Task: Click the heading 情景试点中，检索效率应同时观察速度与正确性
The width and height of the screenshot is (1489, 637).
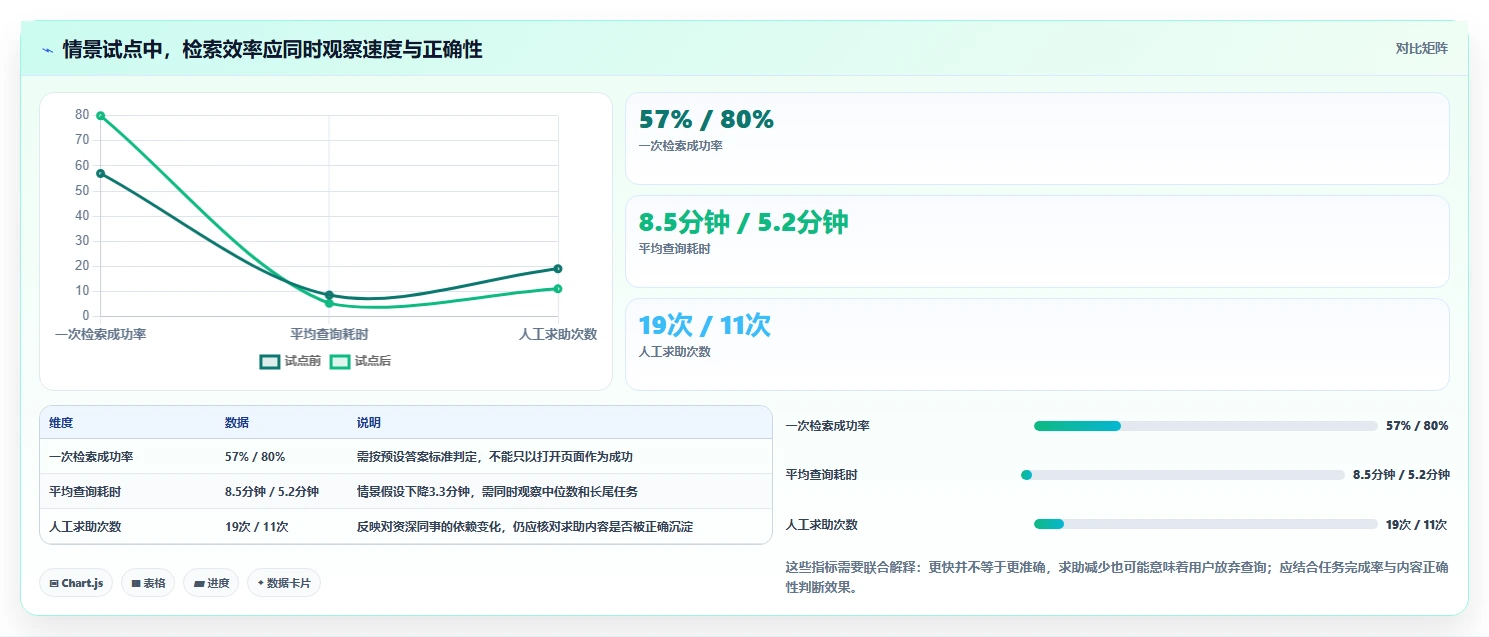Action: pyautogui.click(x=272, y=49)
